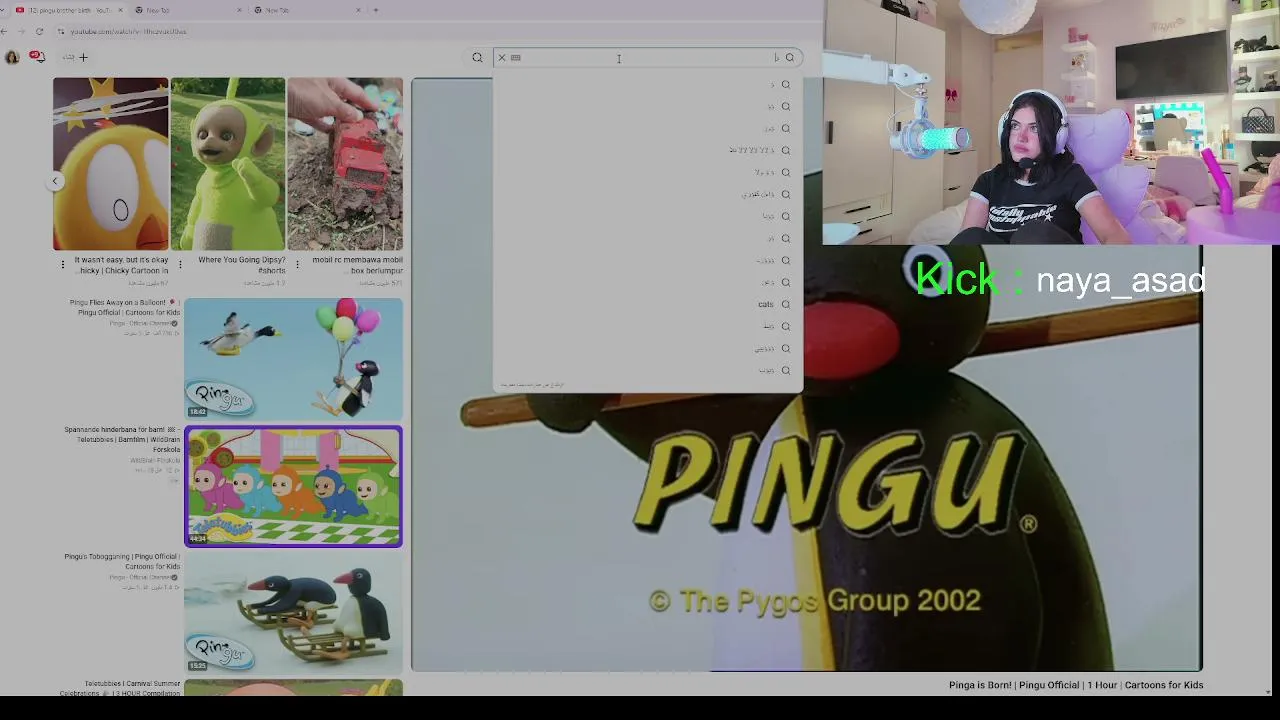Clear the search box with the X

[x=502, y=57]
